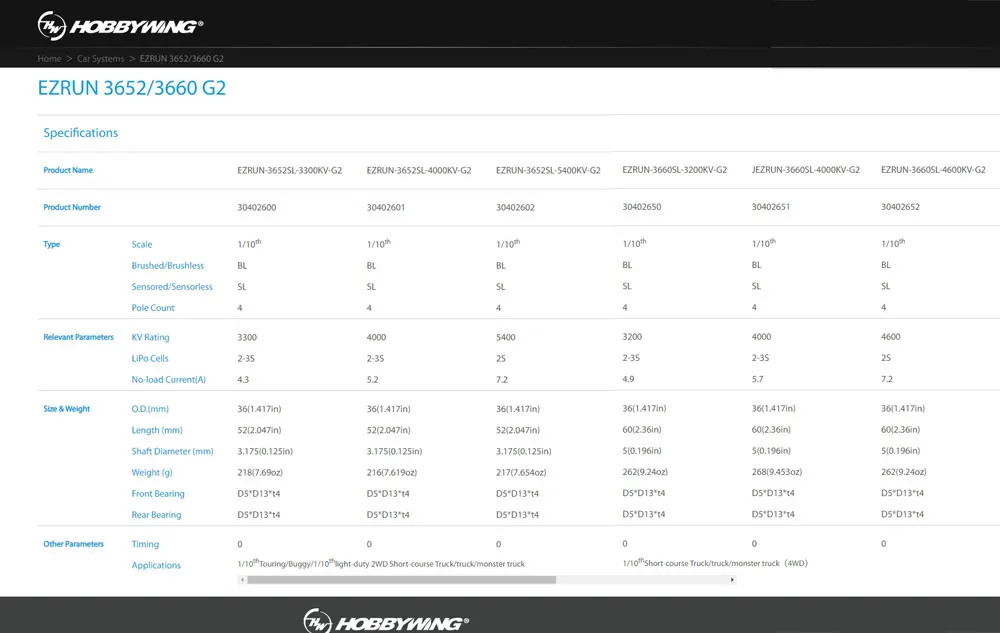Click the Length (mm) row label
Viewport: 1000px width, 633px height.
[x=157, y=430]
